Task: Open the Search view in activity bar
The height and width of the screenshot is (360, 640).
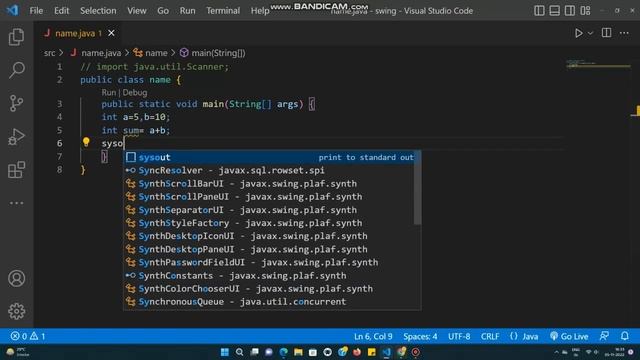Action: pyautogui.click(x=16, y=70)
